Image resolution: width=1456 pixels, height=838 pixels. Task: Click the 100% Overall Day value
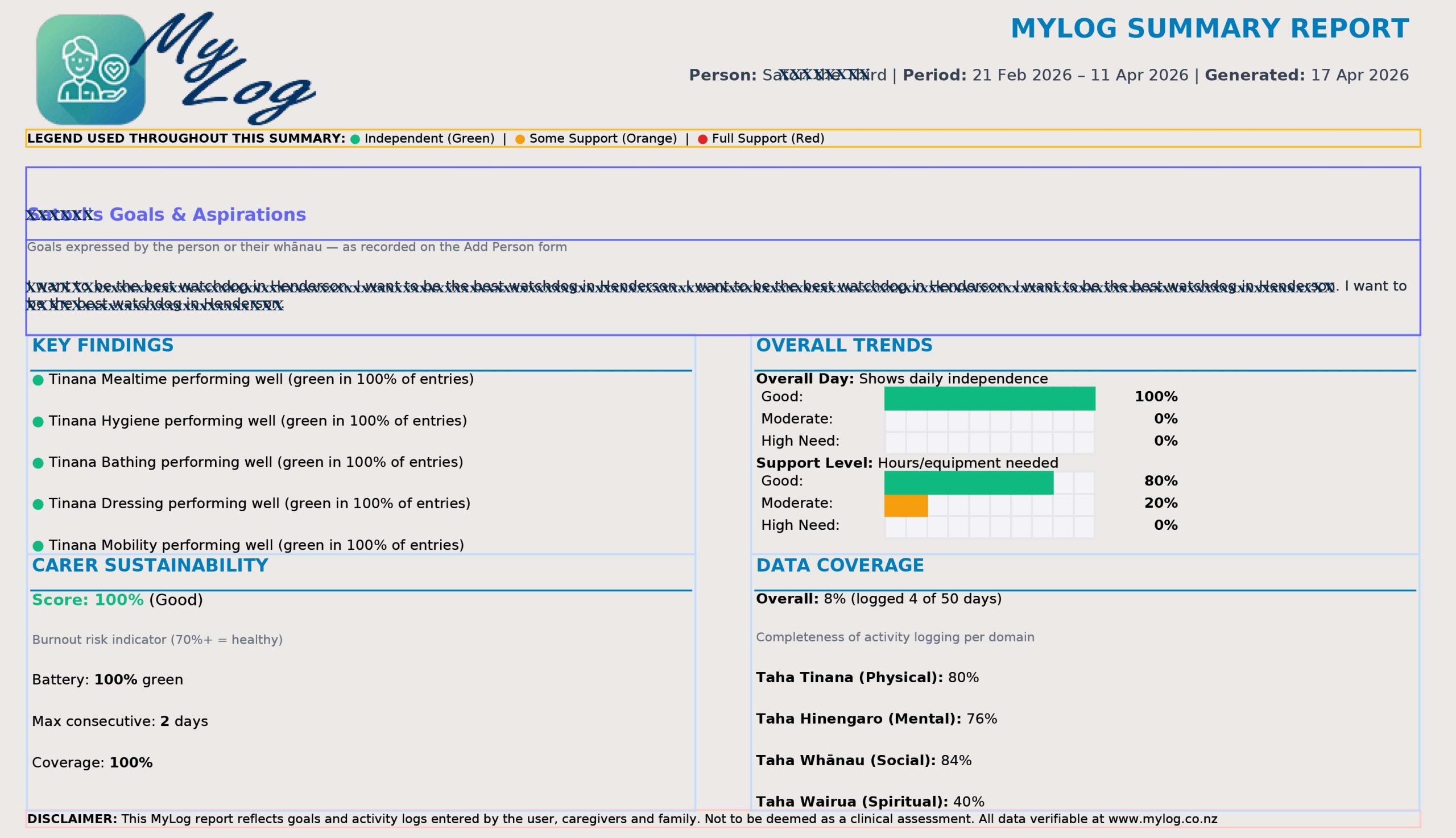coord(1156,397)
